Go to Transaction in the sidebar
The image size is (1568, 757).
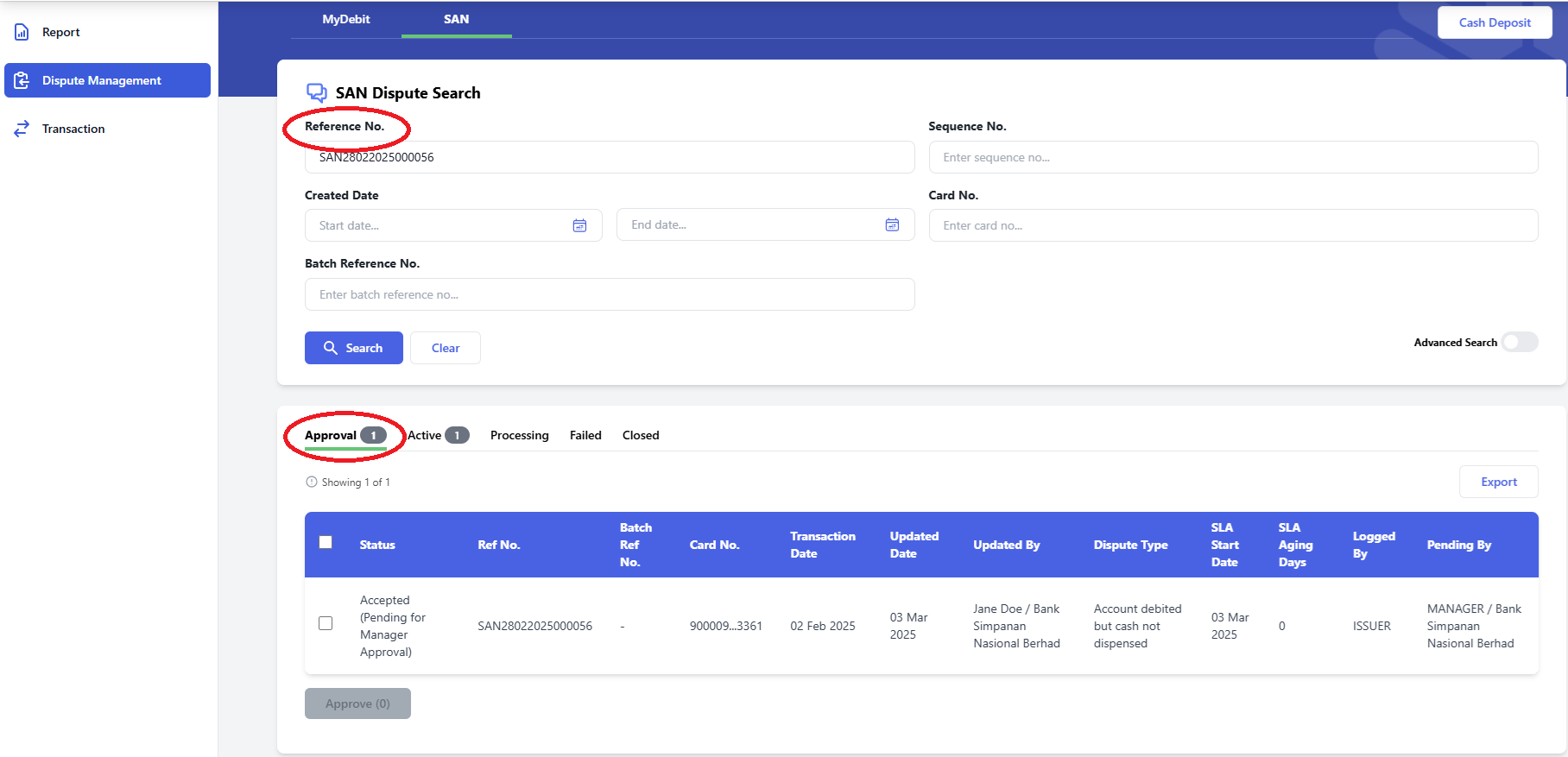coord(107,129)
